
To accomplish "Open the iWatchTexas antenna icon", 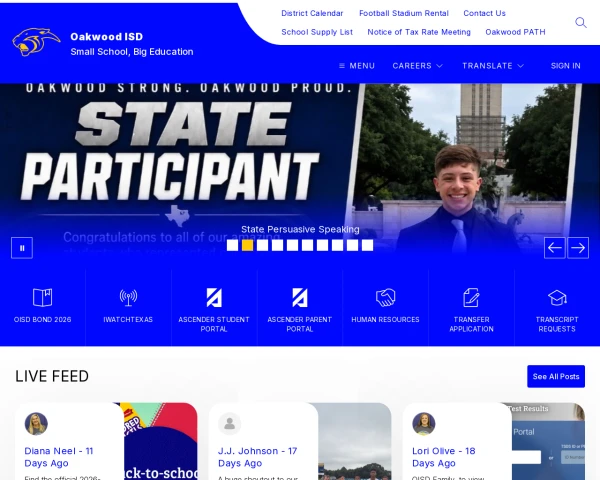I will (x=128, y=297).
